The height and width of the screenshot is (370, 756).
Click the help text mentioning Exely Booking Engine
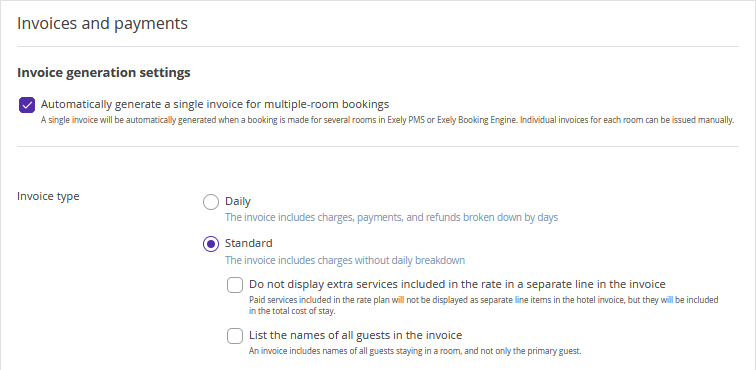[x=387, y=120]
